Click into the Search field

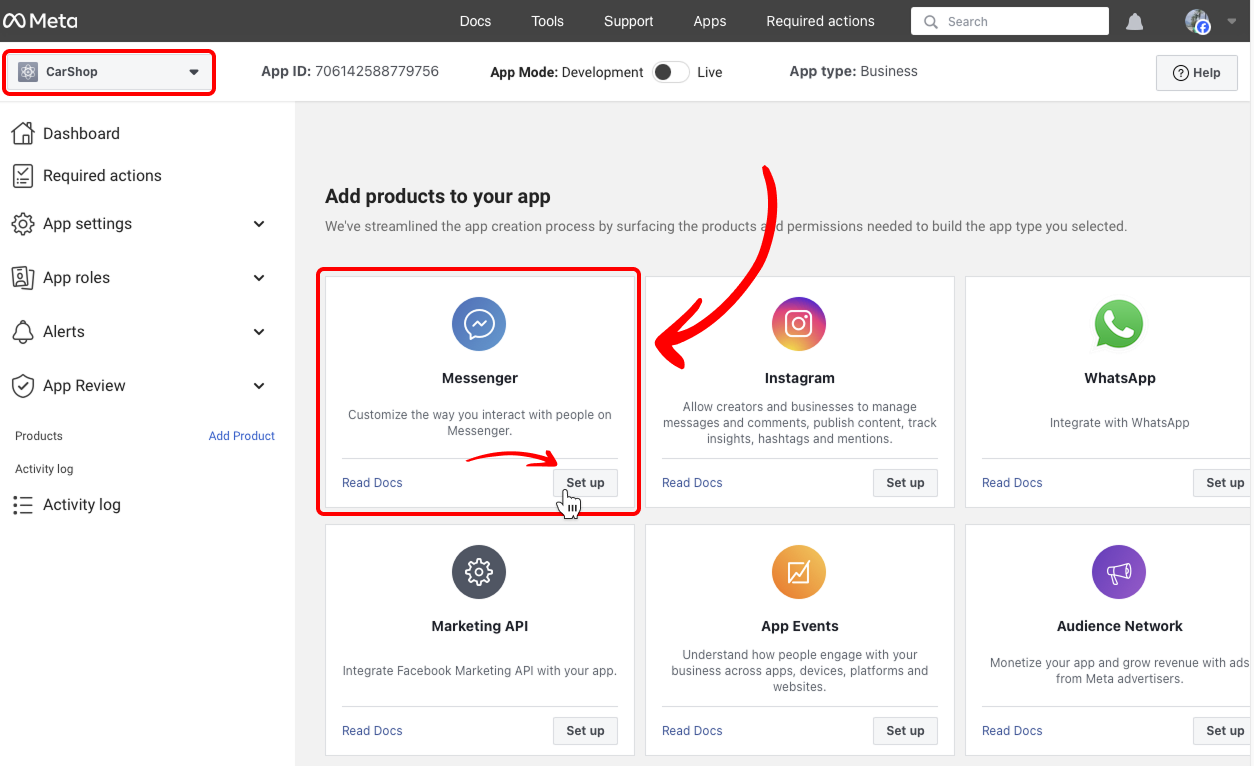coord(1010,21)
